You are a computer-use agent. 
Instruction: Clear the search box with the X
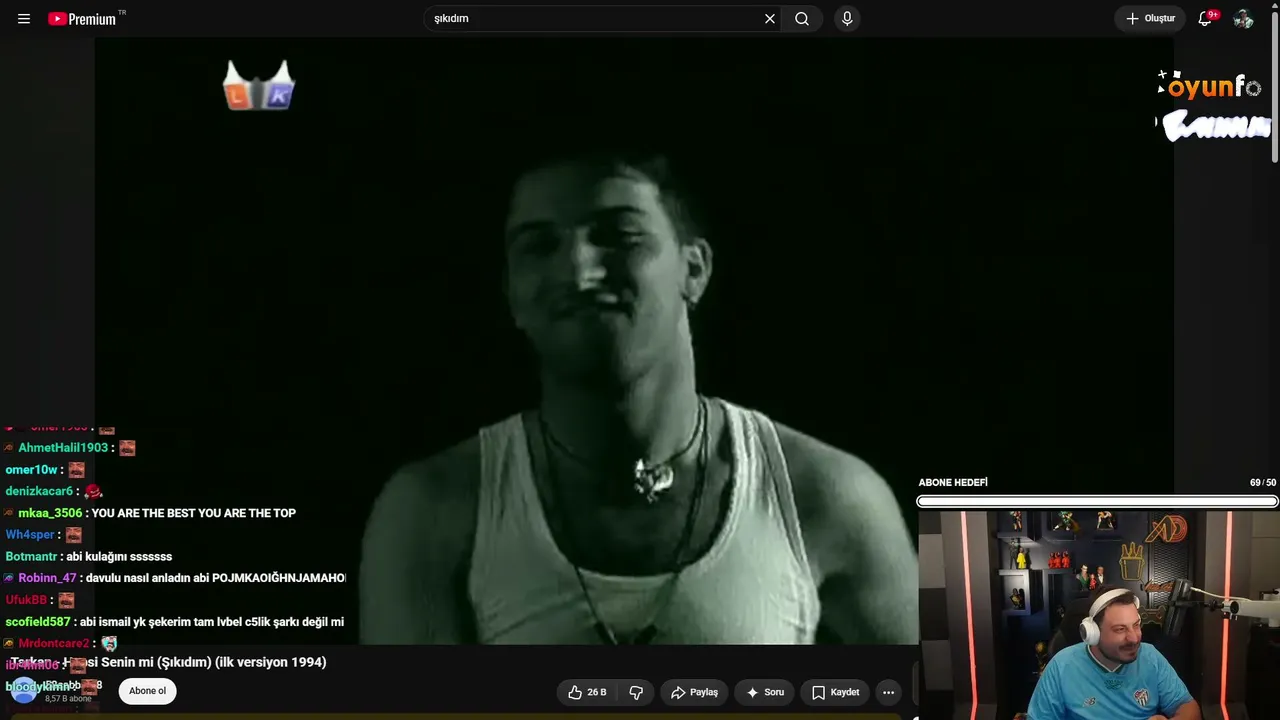(770, 19)
